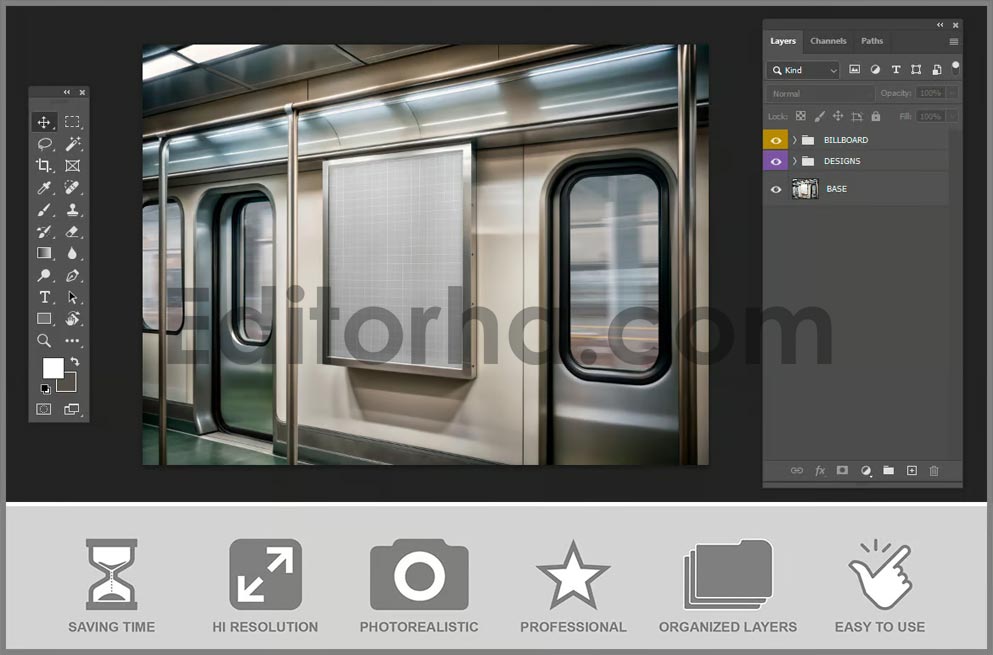This screenshot has height=655, width=993.
Task: Open the Paths tab
Action: pyautogui.click(x=872, y=41)
